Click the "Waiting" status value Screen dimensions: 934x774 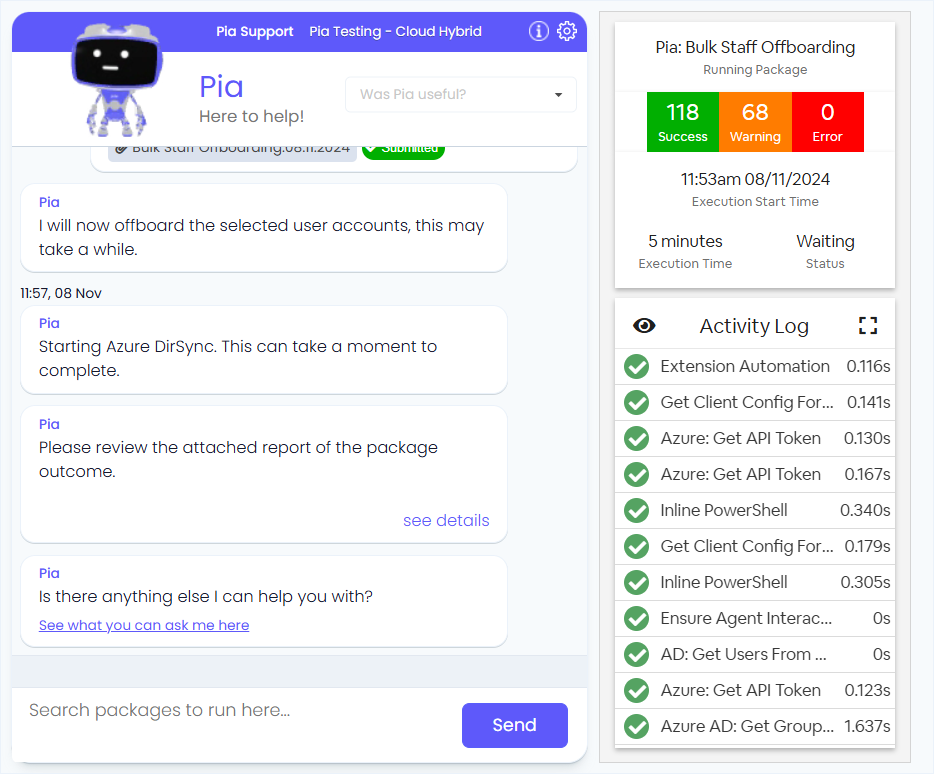(x=825, y=241)
